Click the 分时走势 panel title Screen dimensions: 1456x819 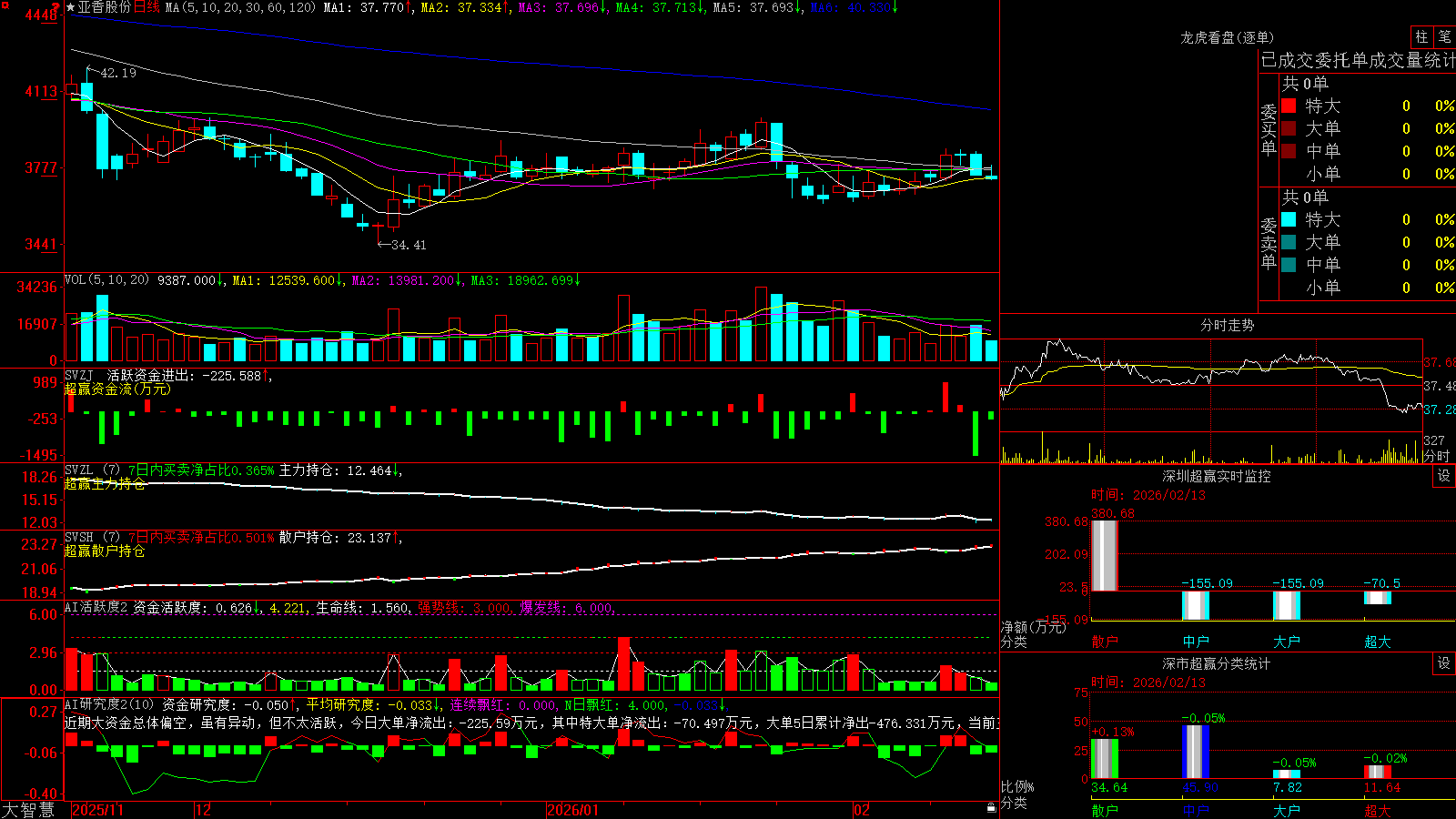coord(1227,325)
